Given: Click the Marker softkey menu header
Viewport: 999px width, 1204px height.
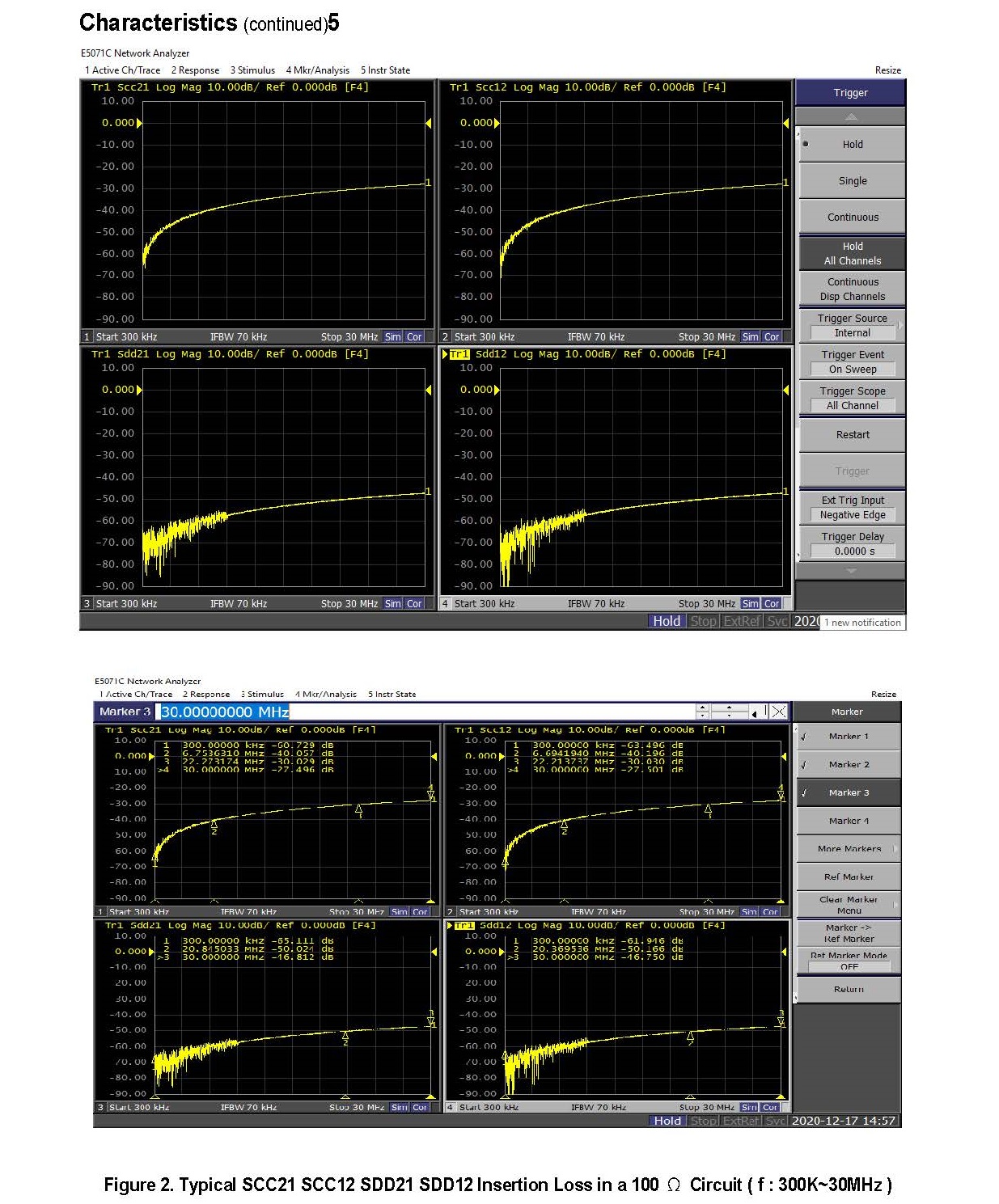Looking at the screenshot, I should click(847, 712).
